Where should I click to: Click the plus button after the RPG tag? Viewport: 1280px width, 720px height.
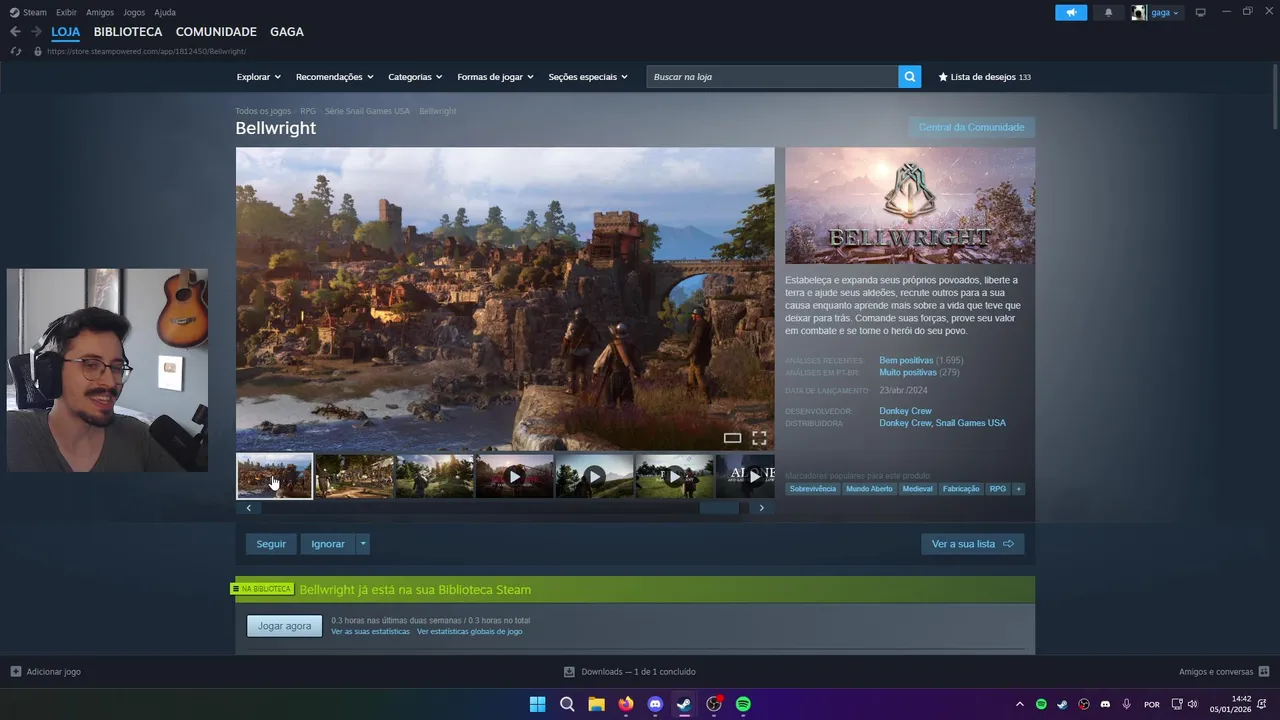point(1019,489)
